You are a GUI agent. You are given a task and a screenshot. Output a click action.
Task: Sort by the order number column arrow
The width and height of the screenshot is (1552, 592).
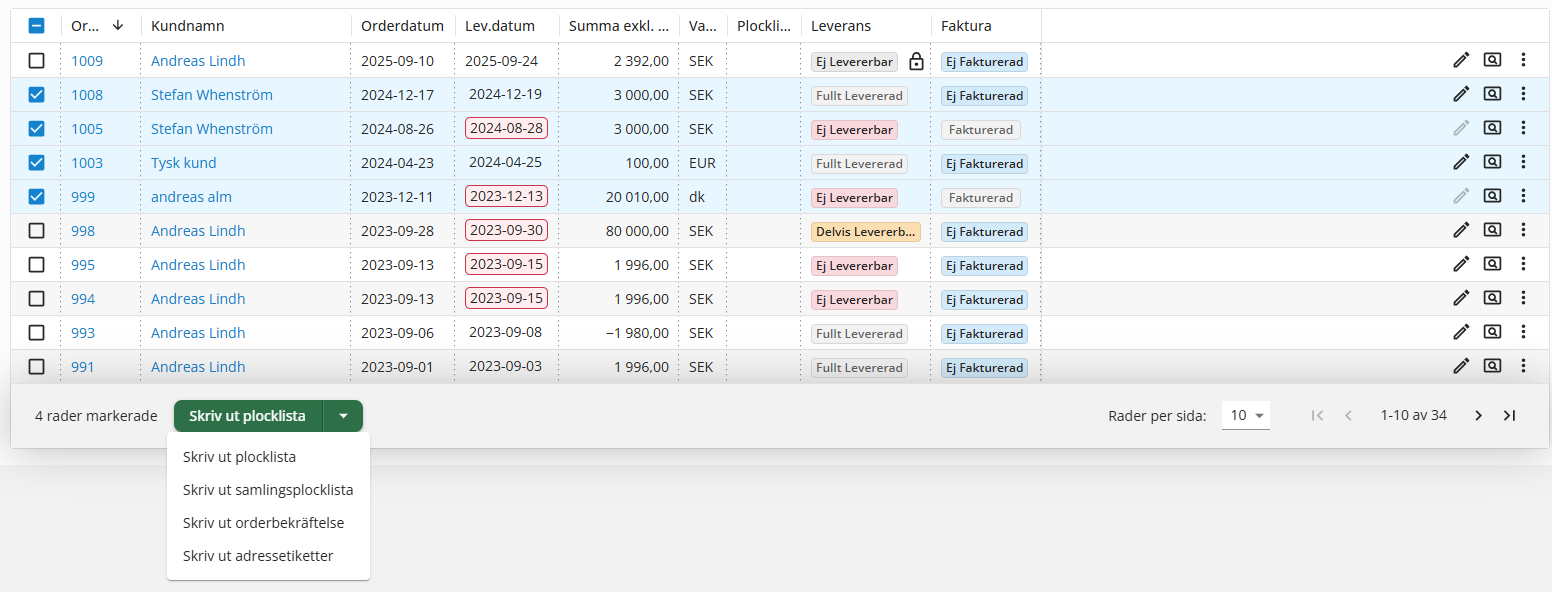pyautogui.click(x=118, y=26)
